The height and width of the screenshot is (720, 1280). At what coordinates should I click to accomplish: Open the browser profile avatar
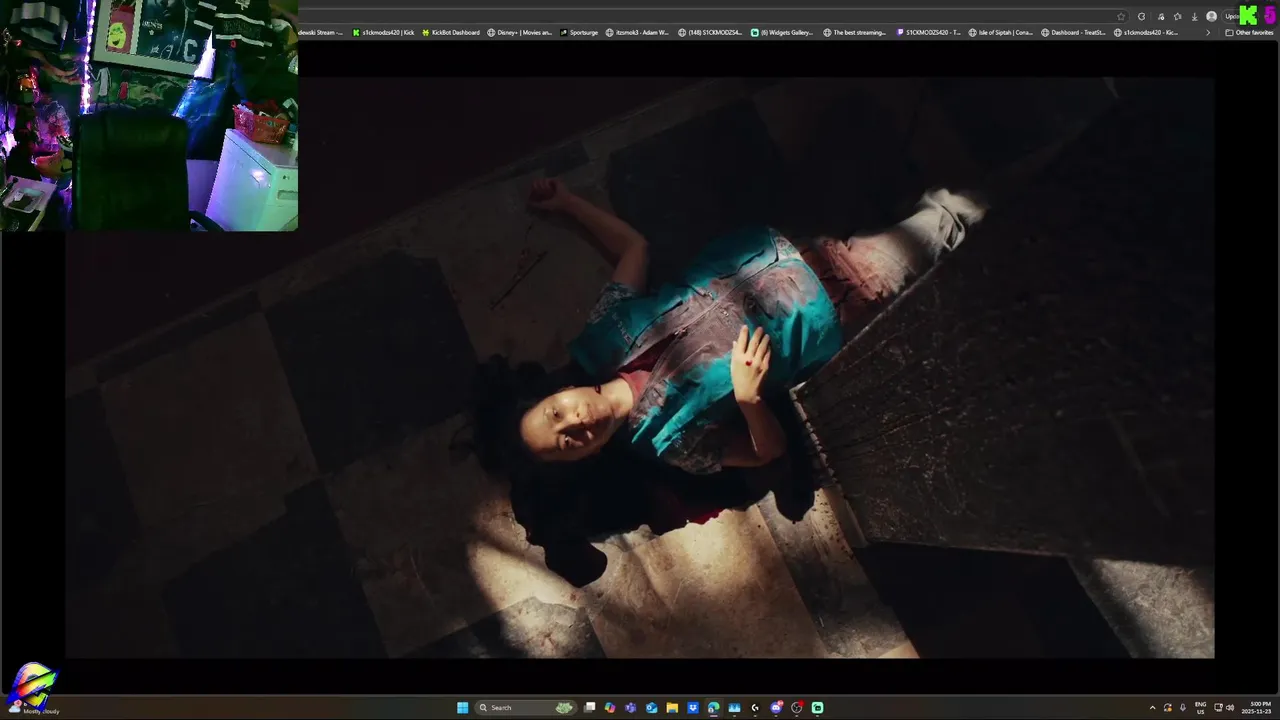pyautogui.click(x=1211, y=17)
